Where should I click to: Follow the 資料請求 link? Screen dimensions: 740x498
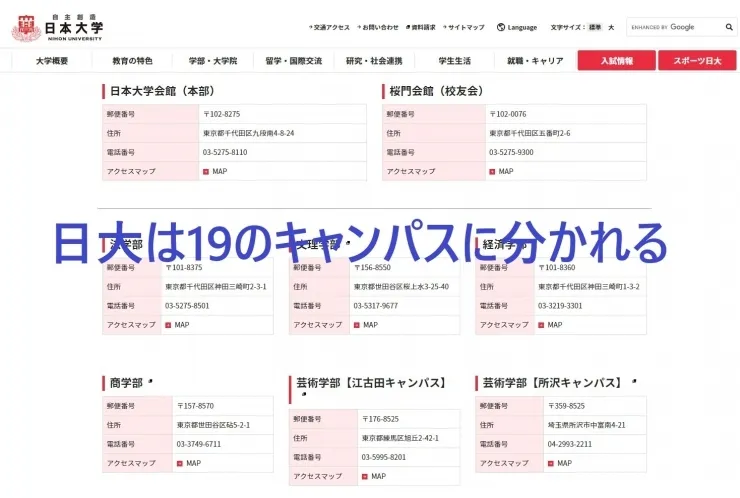click(x=421, y=27)
